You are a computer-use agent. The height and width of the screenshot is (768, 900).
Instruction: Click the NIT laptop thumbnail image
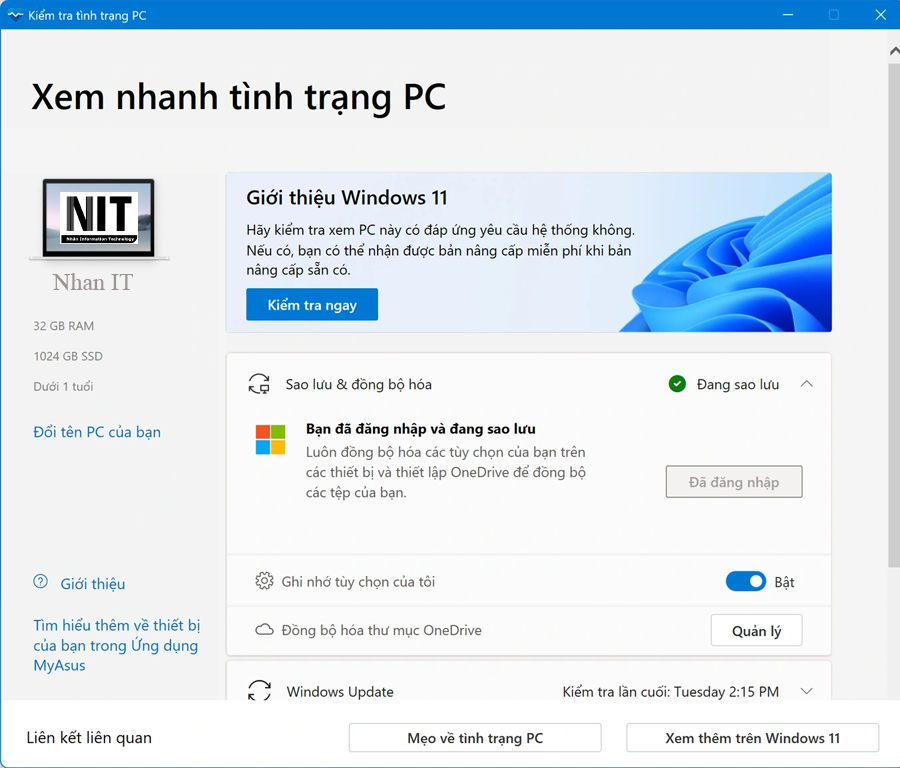[x=99, y=219]
